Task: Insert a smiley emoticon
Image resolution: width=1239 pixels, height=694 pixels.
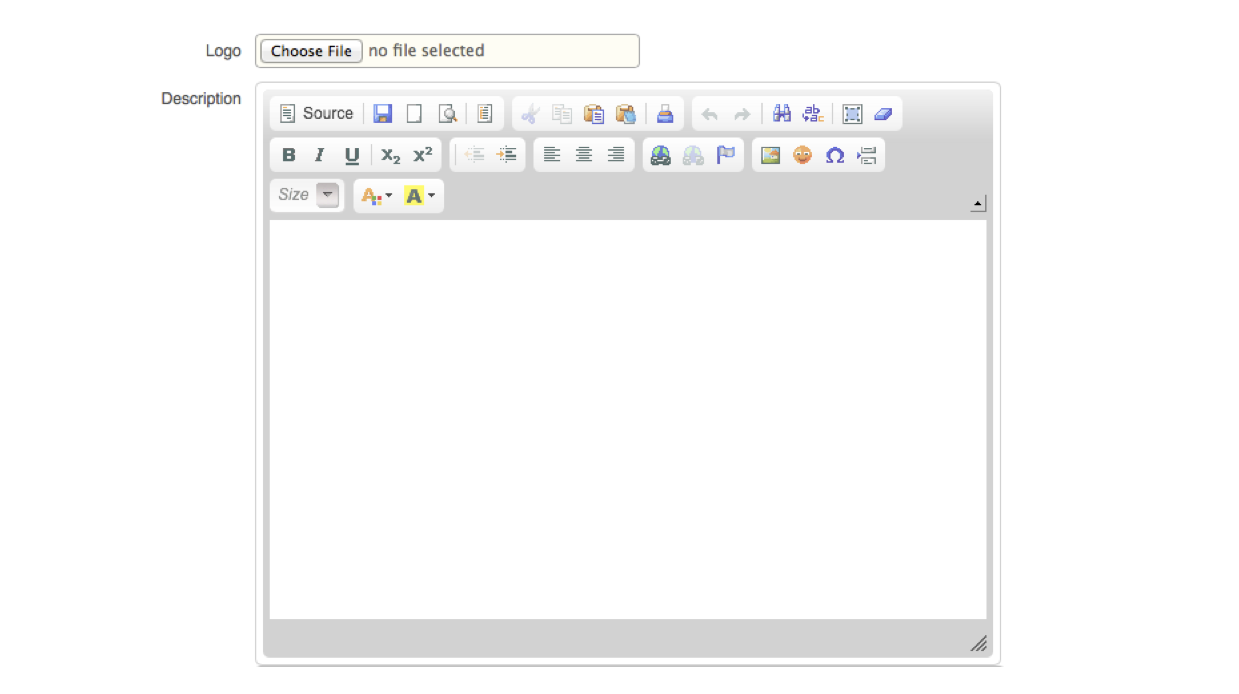Action: point(802,155)
